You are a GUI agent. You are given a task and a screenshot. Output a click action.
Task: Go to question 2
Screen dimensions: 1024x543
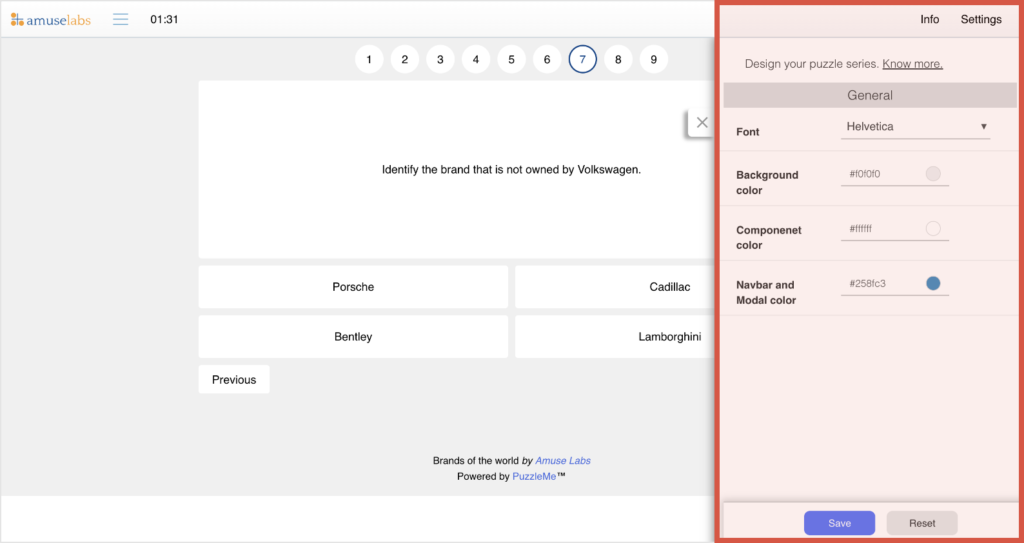pos(405,59)
